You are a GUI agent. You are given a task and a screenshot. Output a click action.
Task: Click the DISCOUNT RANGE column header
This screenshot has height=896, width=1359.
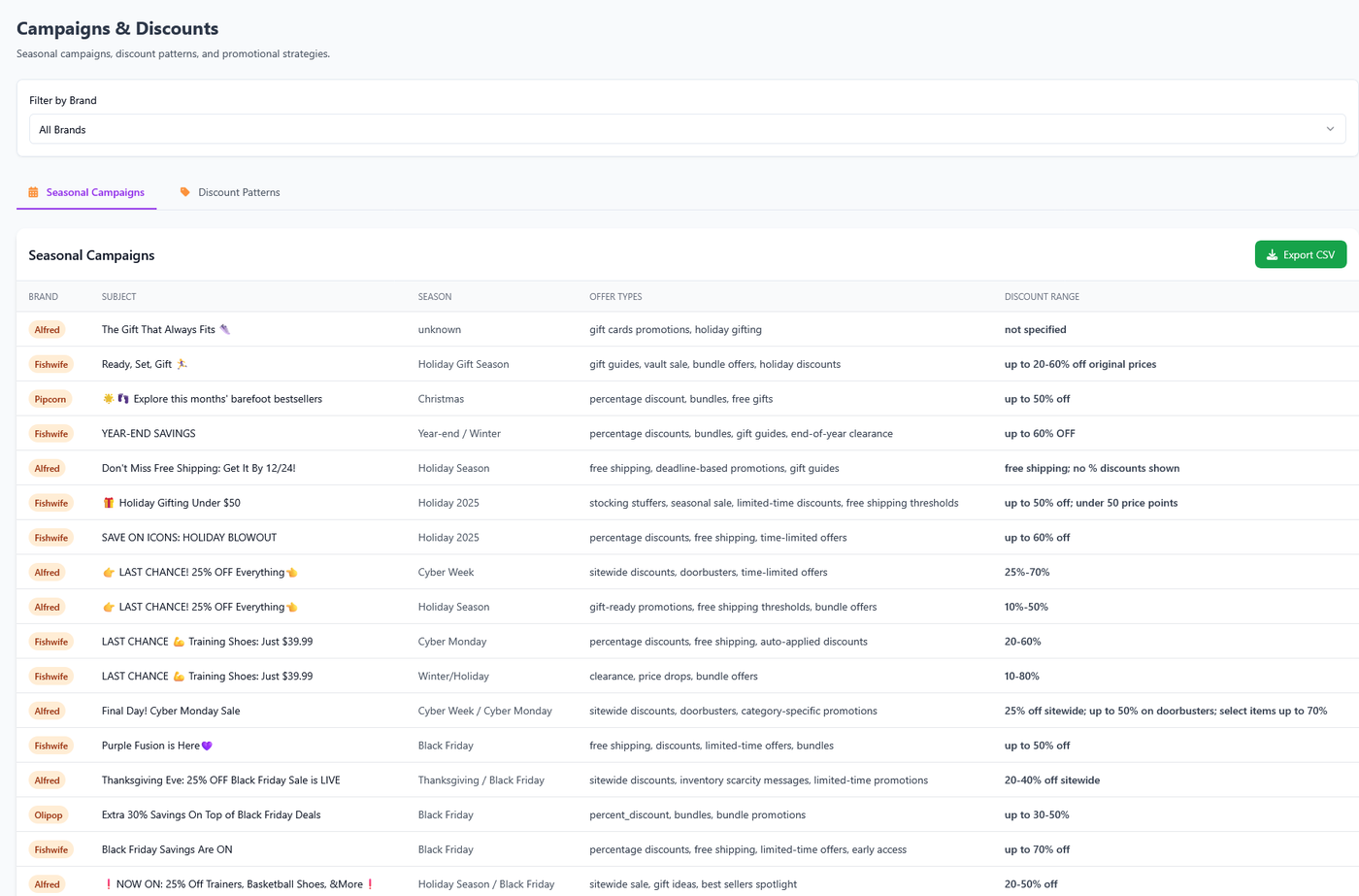pyautogui.click(x=1042, y=297)
